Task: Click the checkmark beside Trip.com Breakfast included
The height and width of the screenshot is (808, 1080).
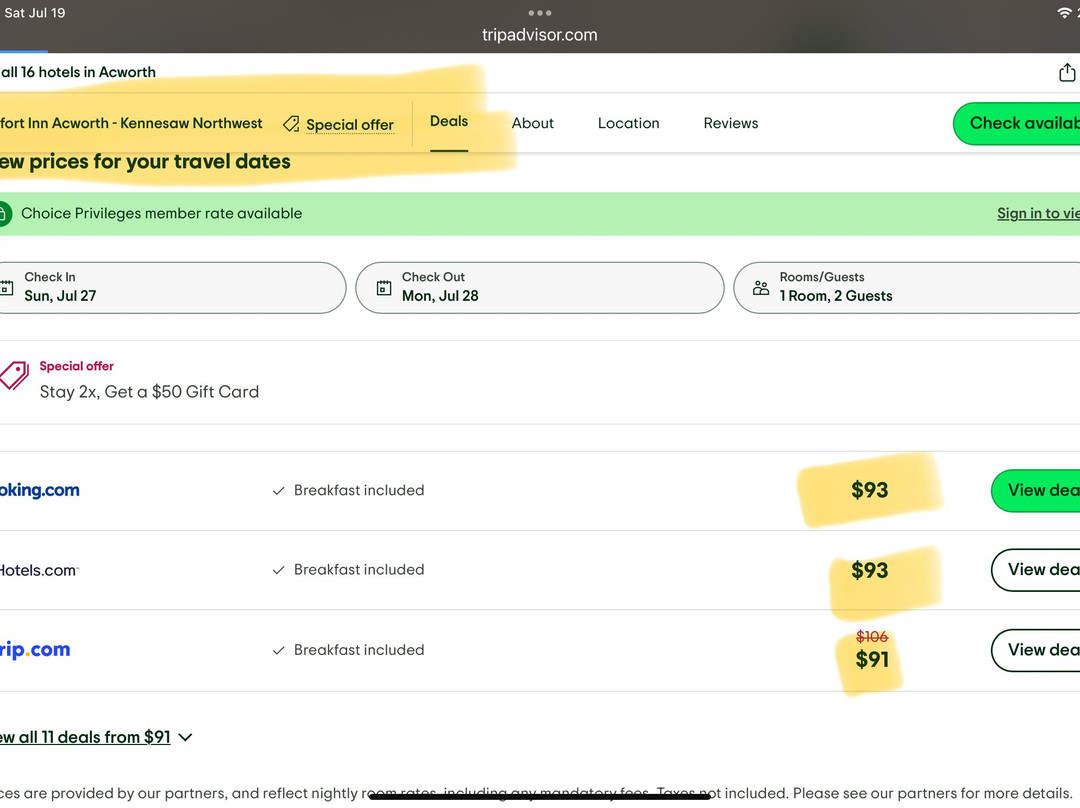Action: pyautogui.click(x=278, y=650)
